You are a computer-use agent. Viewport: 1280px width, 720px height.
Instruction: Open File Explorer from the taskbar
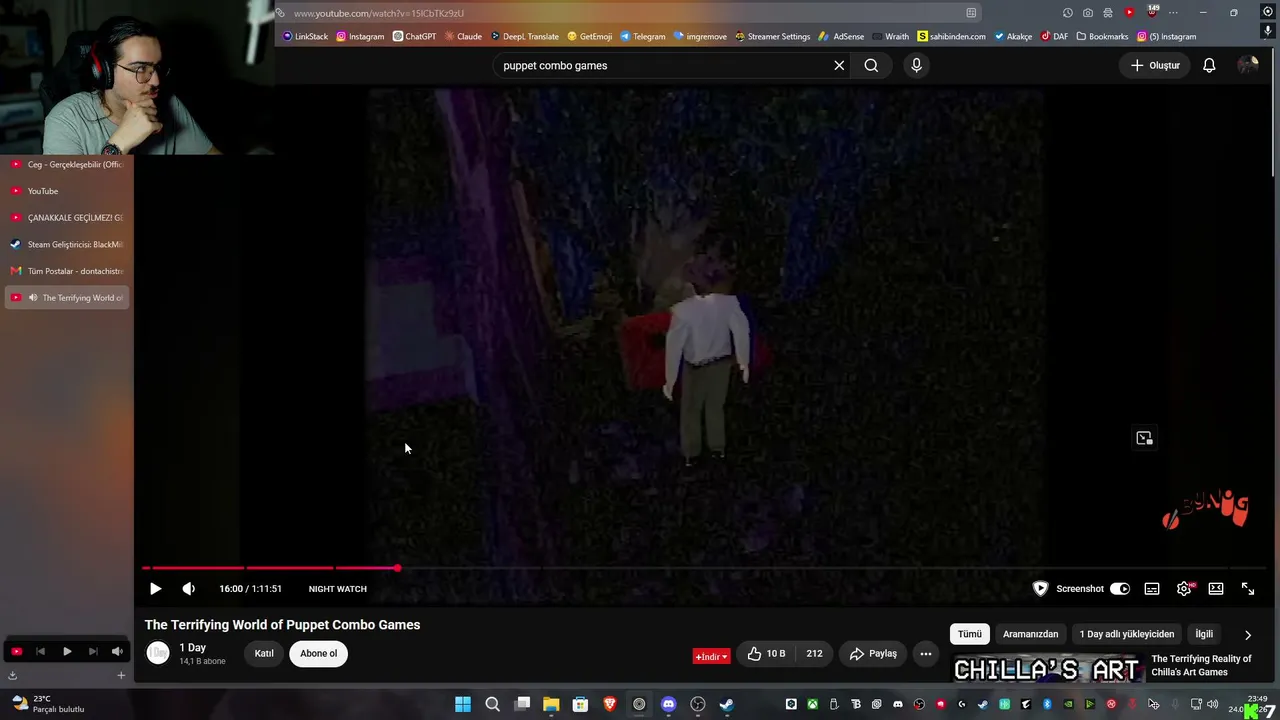point(551,704)
